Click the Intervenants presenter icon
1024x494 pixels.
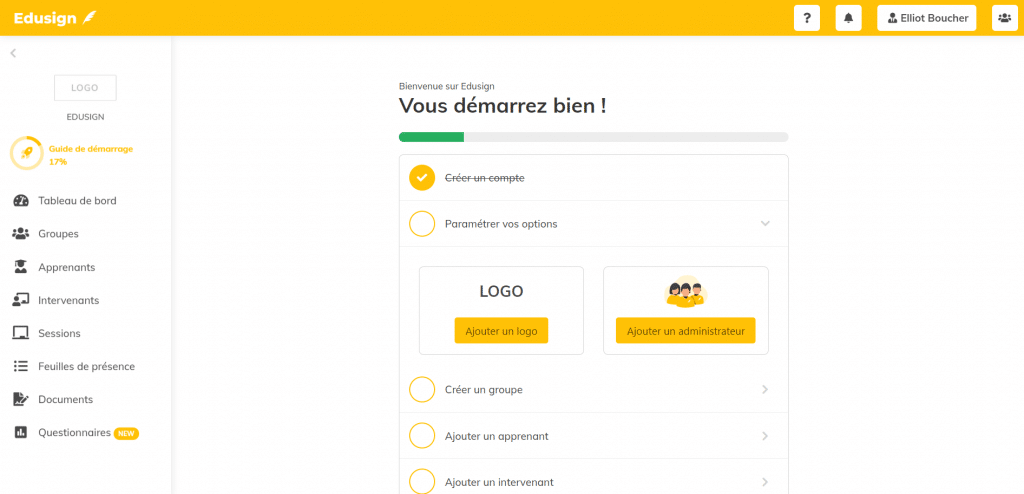pyautogui.click(x=21, y=301)
